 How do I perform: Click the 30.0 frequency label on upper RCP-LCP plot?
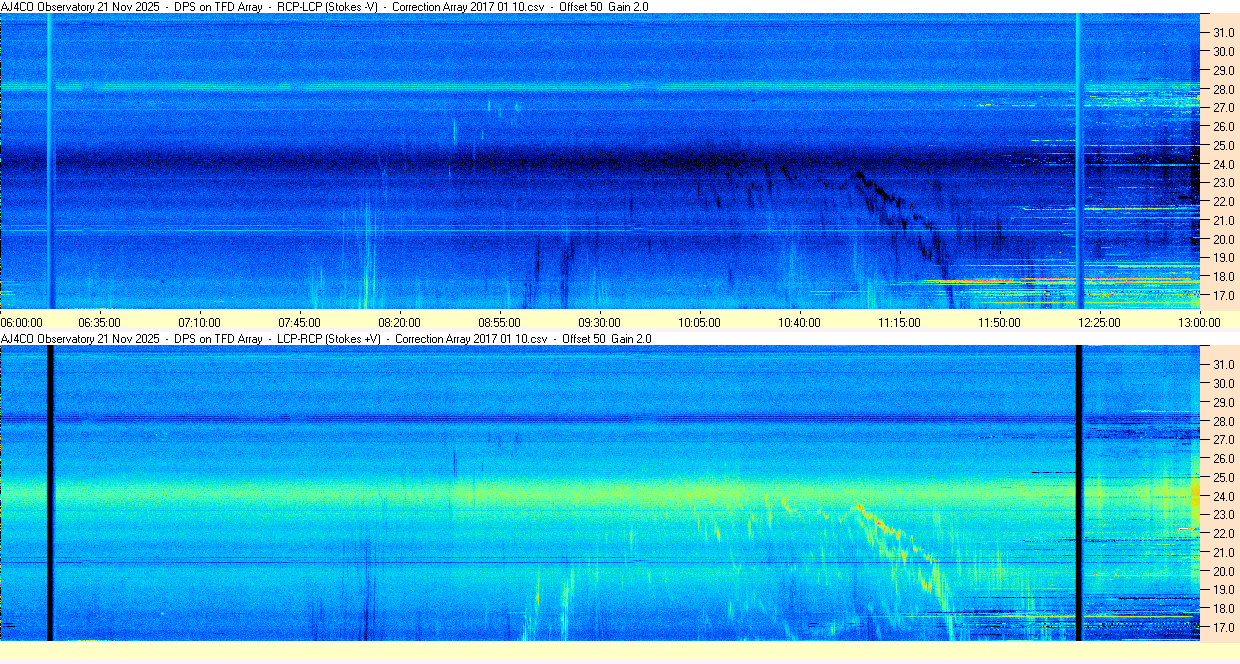click(1224, 51)
